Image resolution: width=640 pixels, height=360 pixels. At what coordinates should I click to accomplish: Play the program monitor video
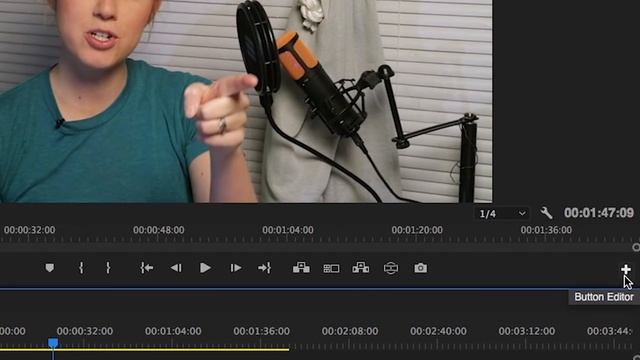205,268
